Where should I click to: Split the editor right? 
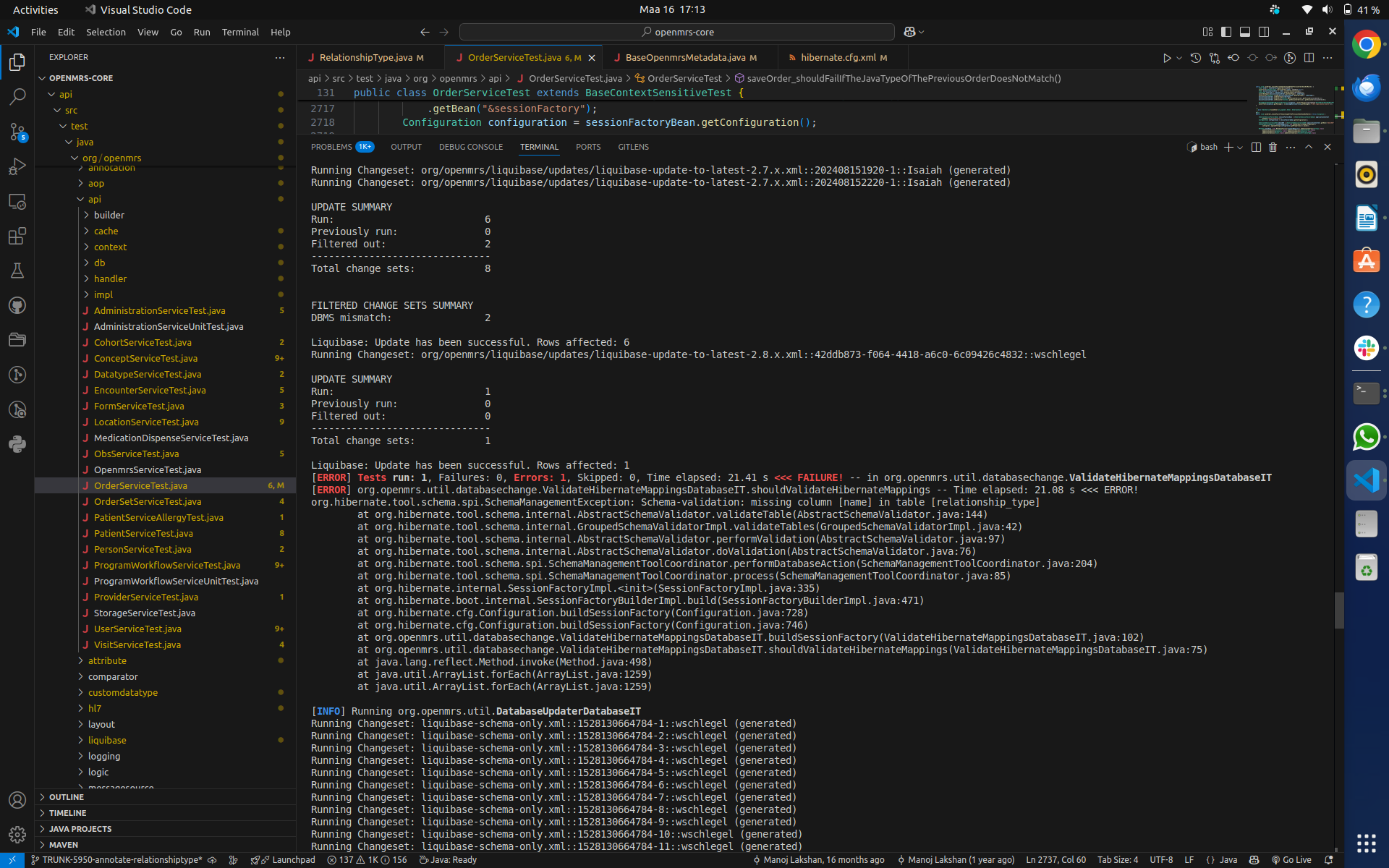pyautogui.click(x=1309, y=58)
